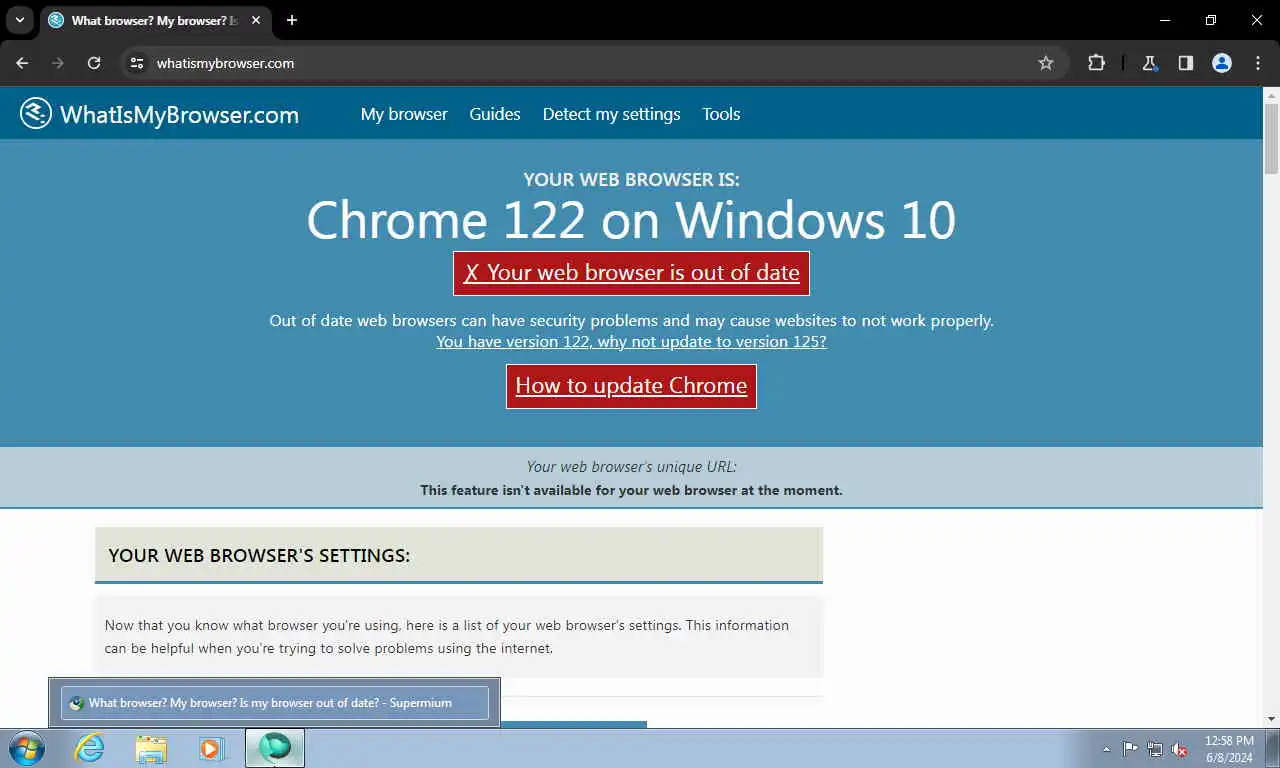Click the network status tray icon
The image size is (1280, 768).
[x=1155, y=749]
